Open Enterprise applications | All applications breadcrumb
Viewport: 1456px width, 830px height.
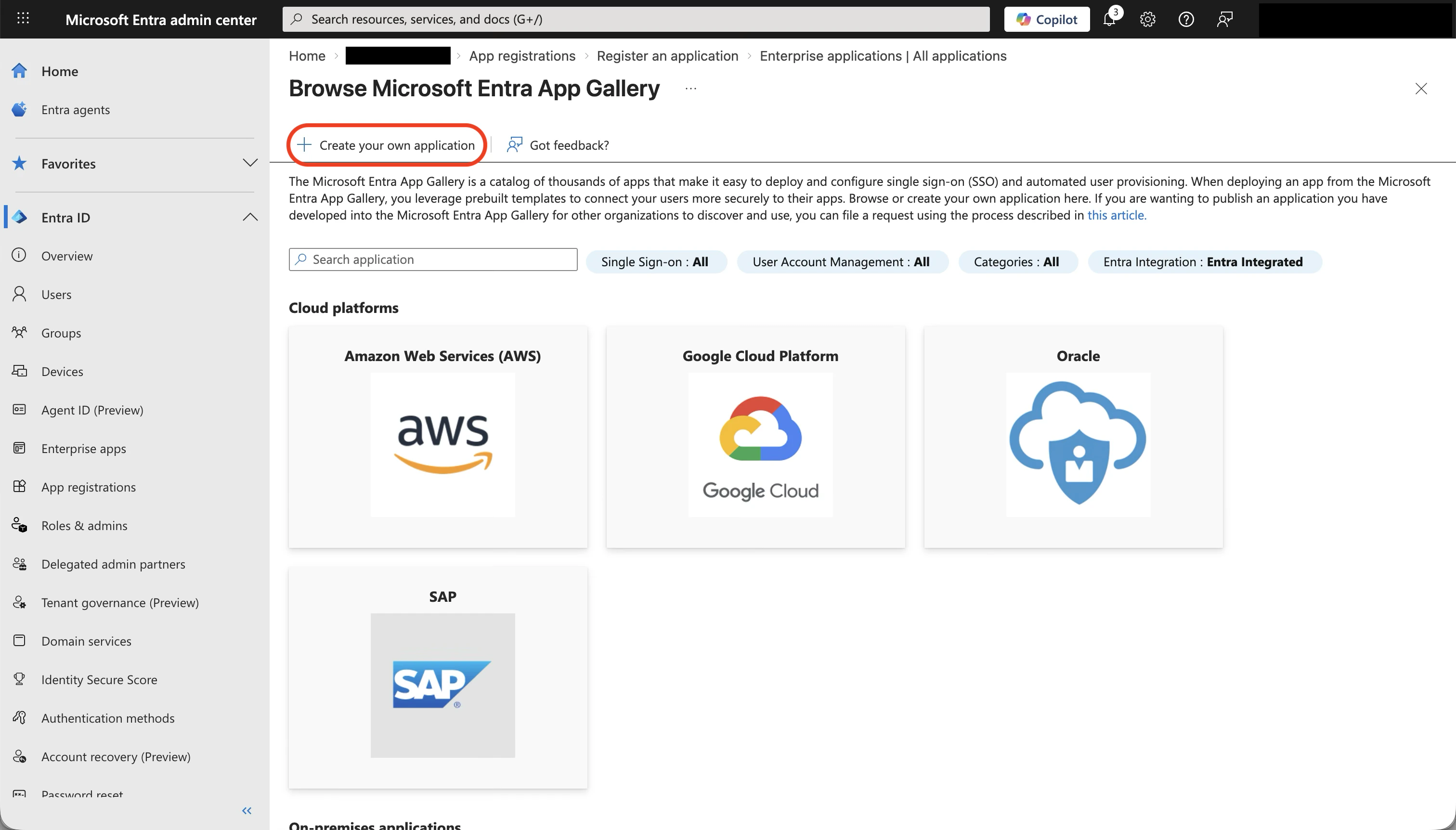coord(883,56)
